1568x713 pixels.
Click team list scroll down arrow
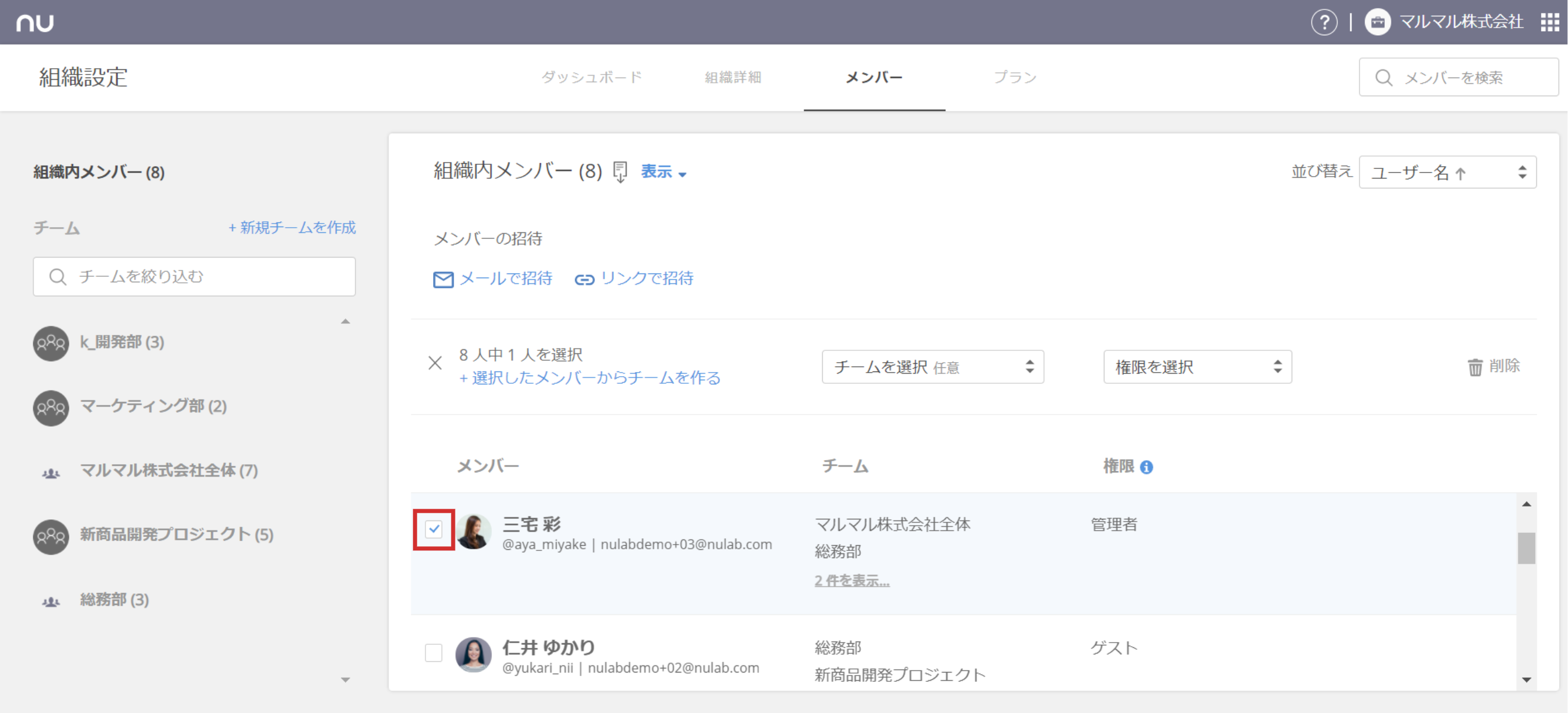click(345, 680)
